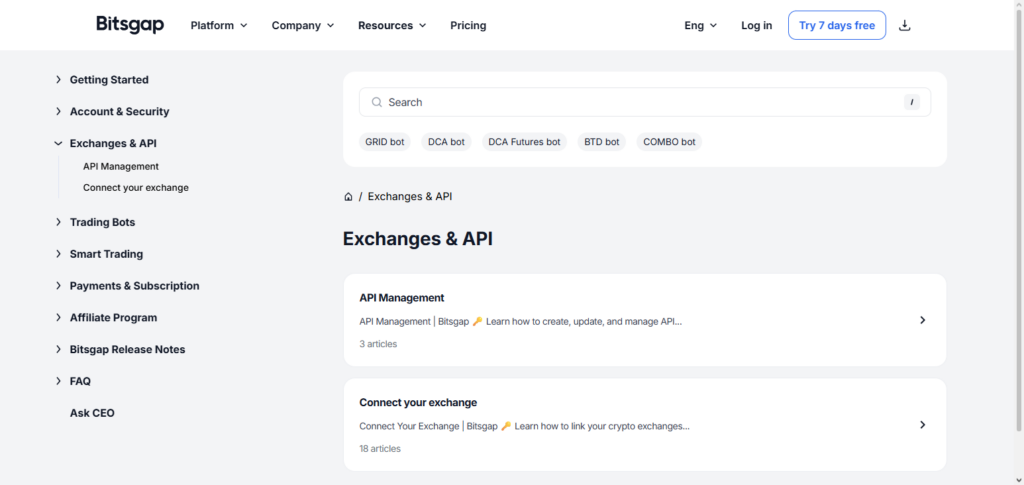Open Exchanges & API sidebar label
The width and height of the screenshot is (1024, 485).
coord(113,144)
